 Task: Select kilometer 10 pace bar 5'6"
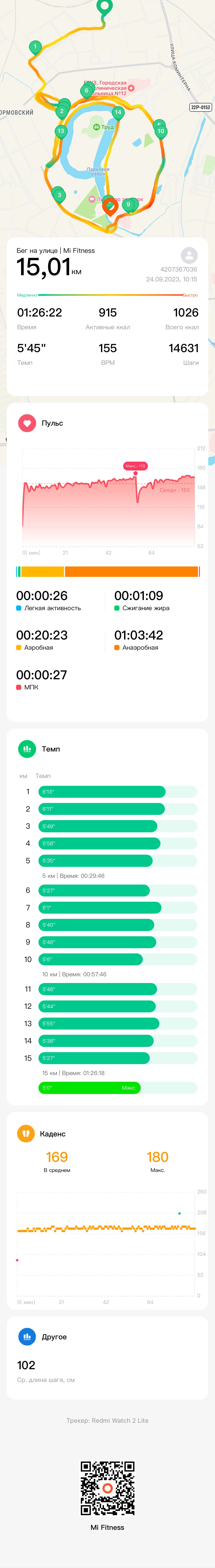pyautogui.click(x=91, y=959)
